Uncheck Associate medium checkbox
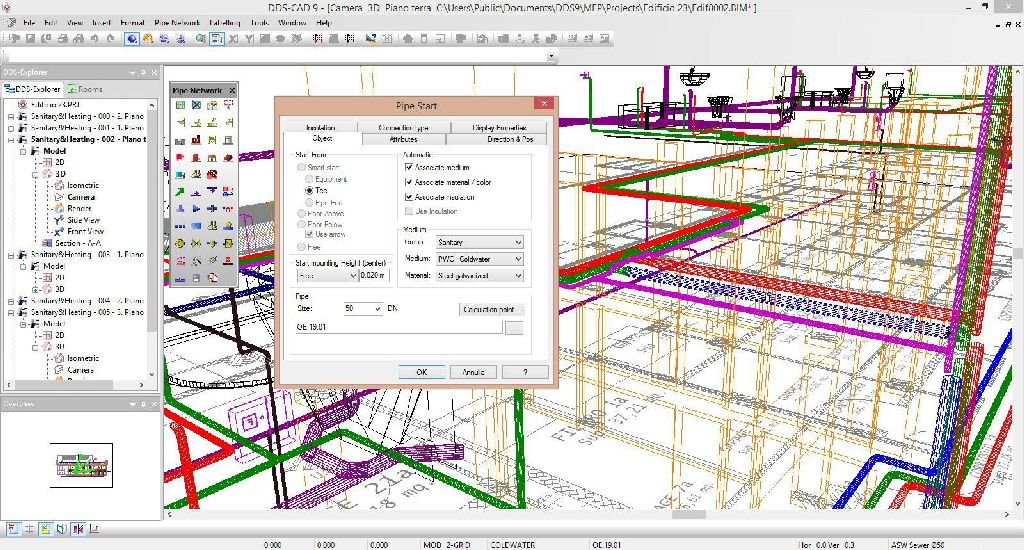The width and height of the screenshot is (1024, 550). [409, 167]
